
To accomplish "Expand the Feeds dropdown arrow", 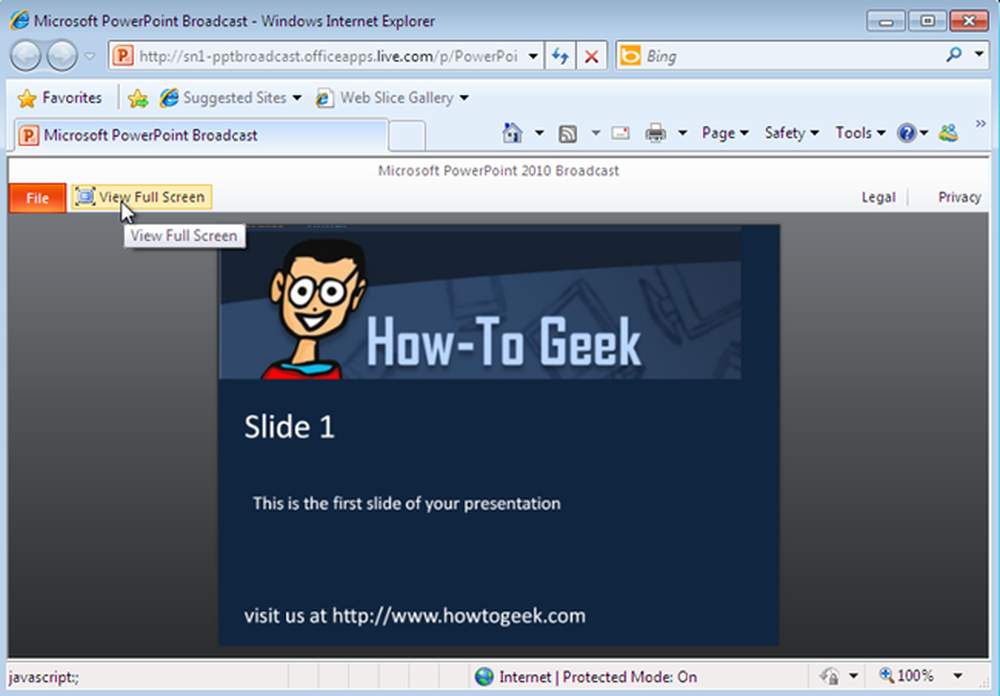I will point(596,133).
